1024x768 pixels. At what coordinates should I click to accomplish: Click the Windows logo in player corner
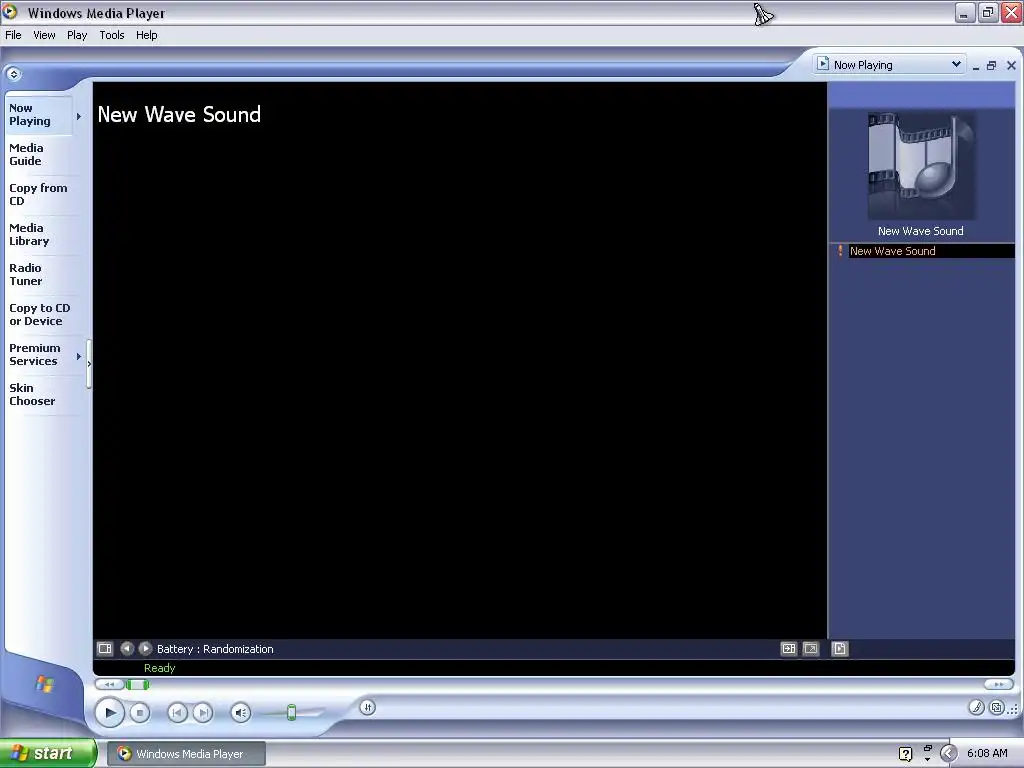44,684
